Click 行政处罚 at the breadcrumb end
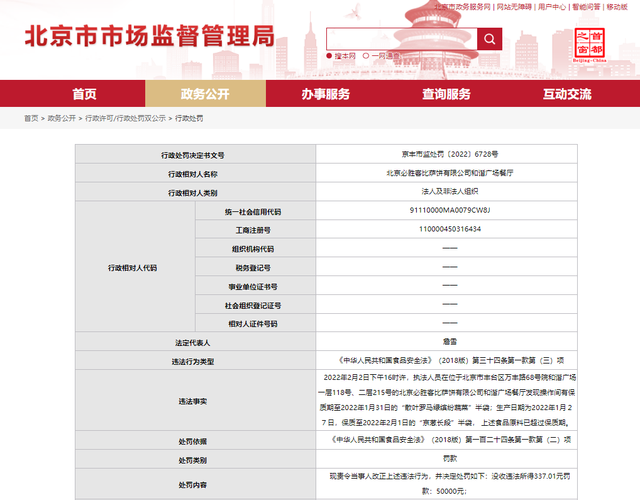Screen dimensions: 640x500 pos(189,119)
